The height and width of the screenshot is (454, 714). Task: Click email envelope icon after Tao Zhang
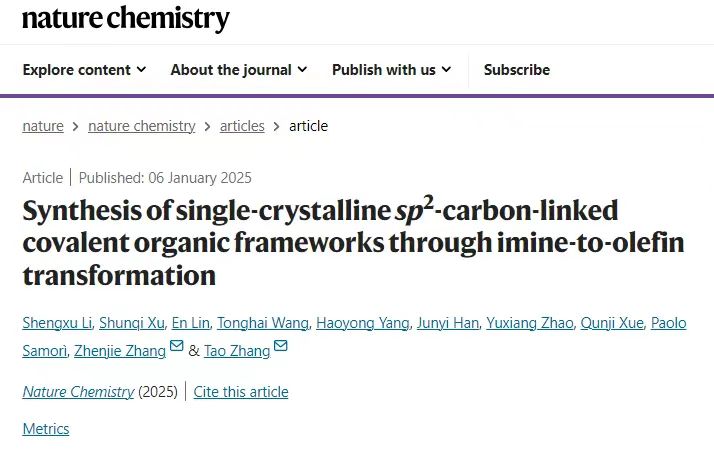pos(281,346)
